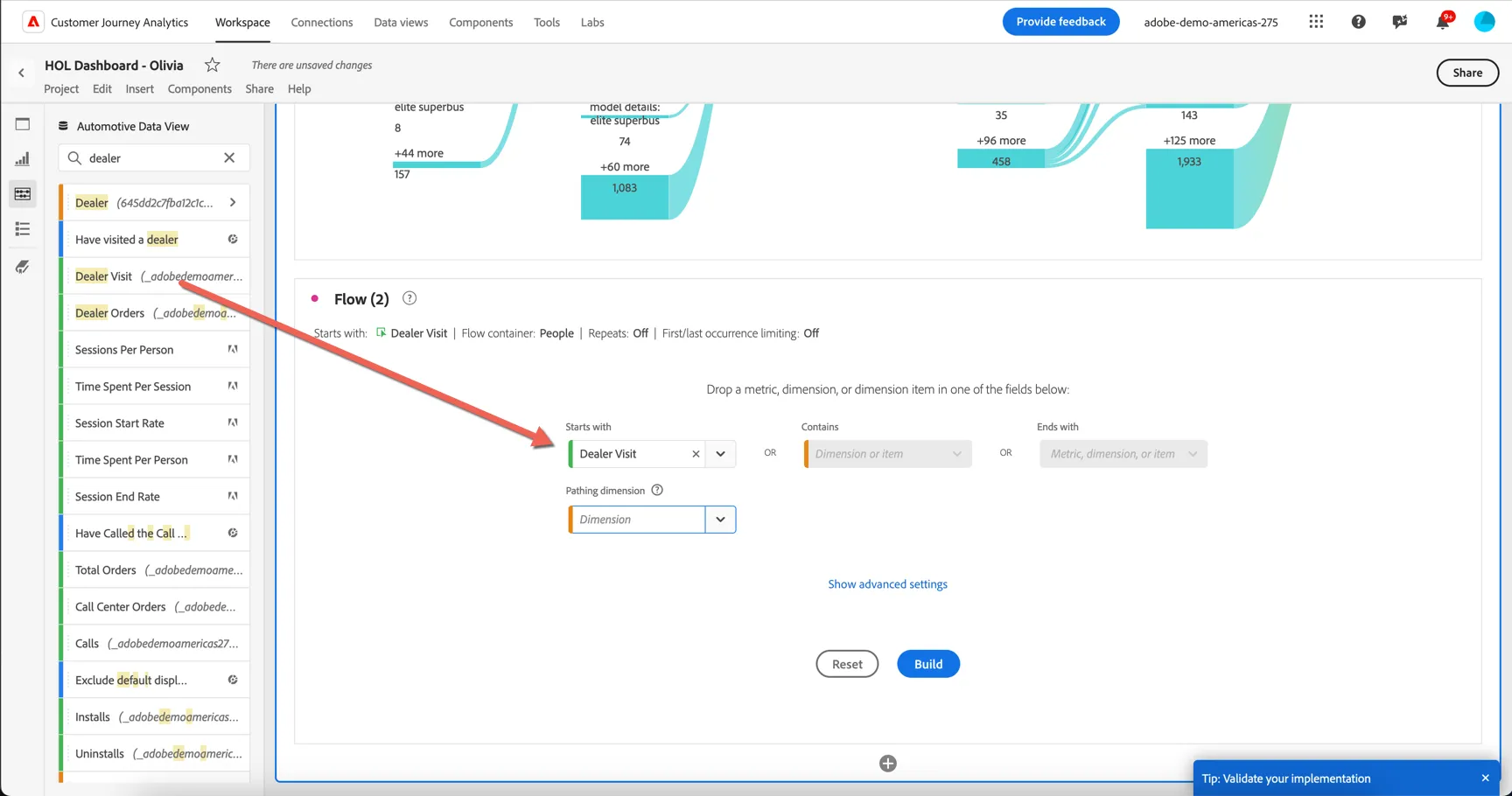Click the pink dot beside Flow (2)

[x=315, y=299]
